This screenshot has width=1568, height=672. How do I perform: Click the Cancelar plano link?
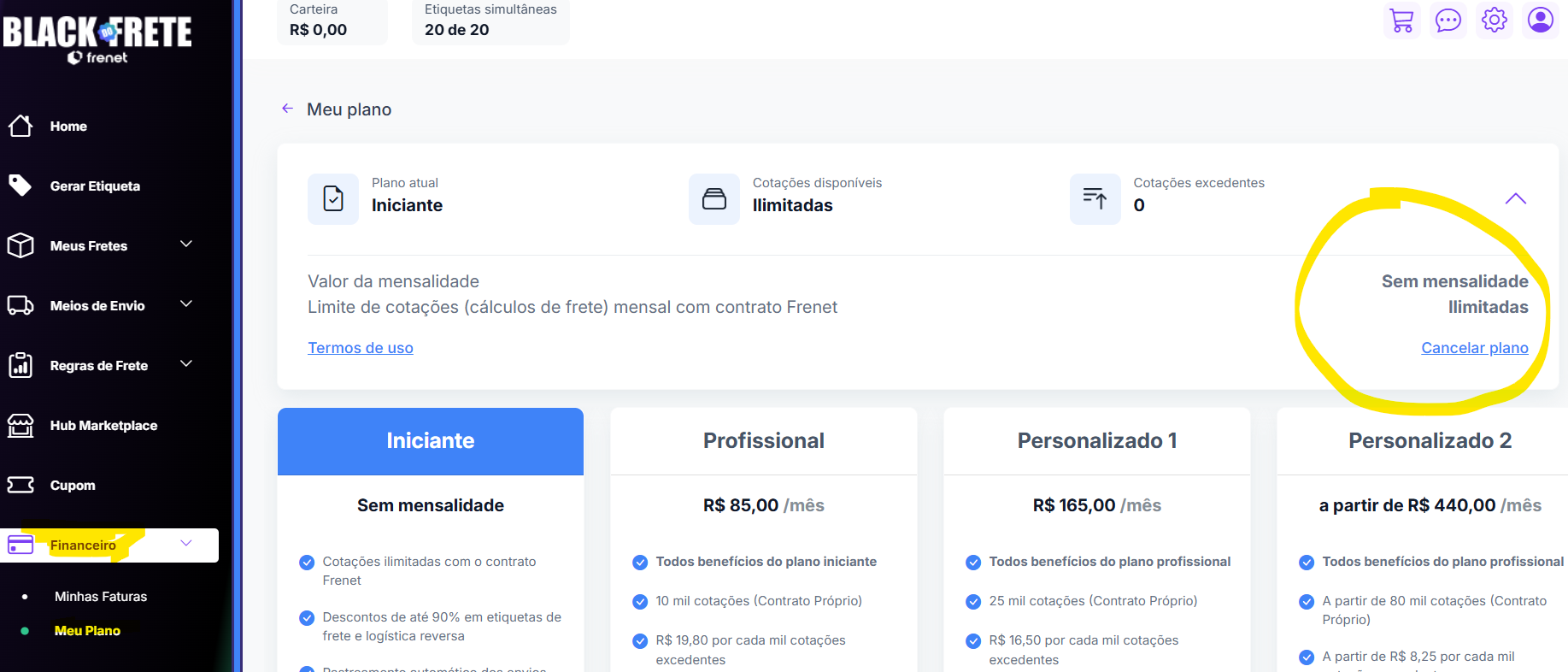click(x=1474, y=348)
